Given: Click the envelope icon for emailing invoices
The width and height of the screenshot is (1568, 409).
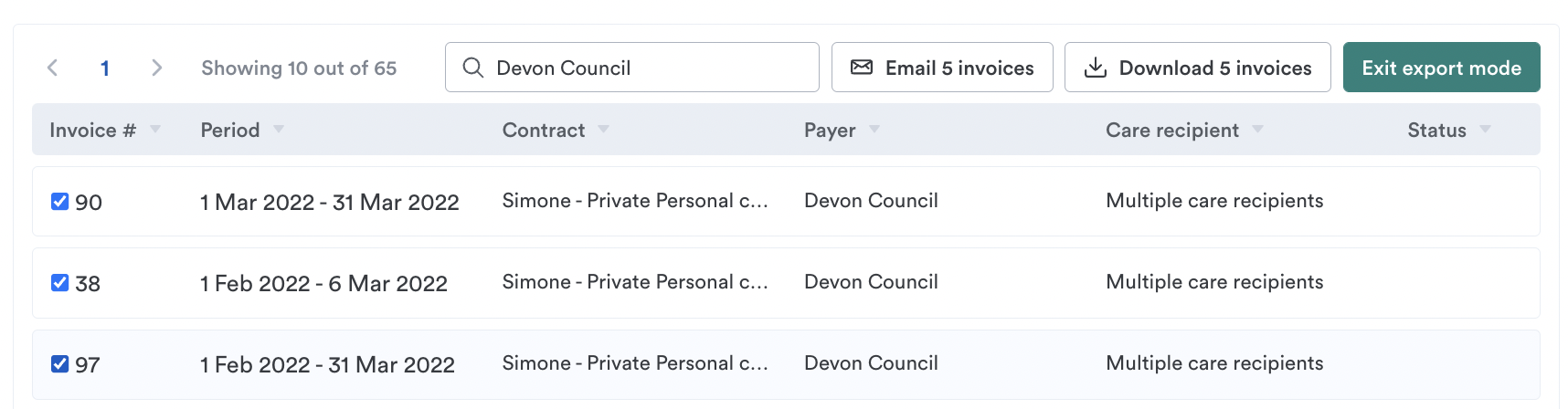Looking at the screenshot, I should click(x=862, y=67).
